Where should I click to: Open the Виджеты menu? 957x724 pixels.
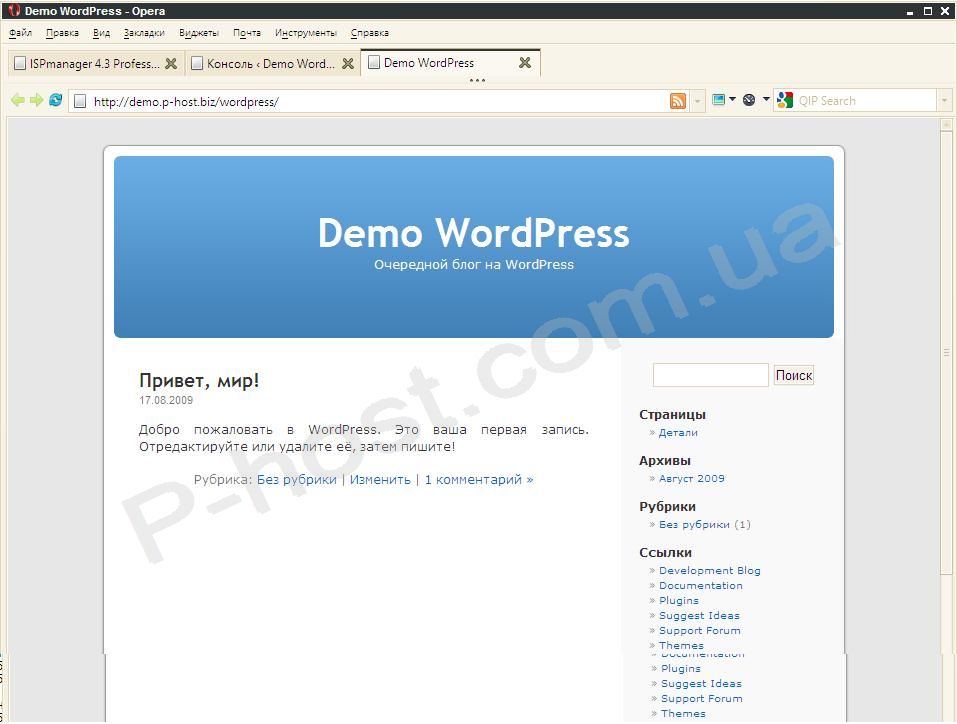199,33
